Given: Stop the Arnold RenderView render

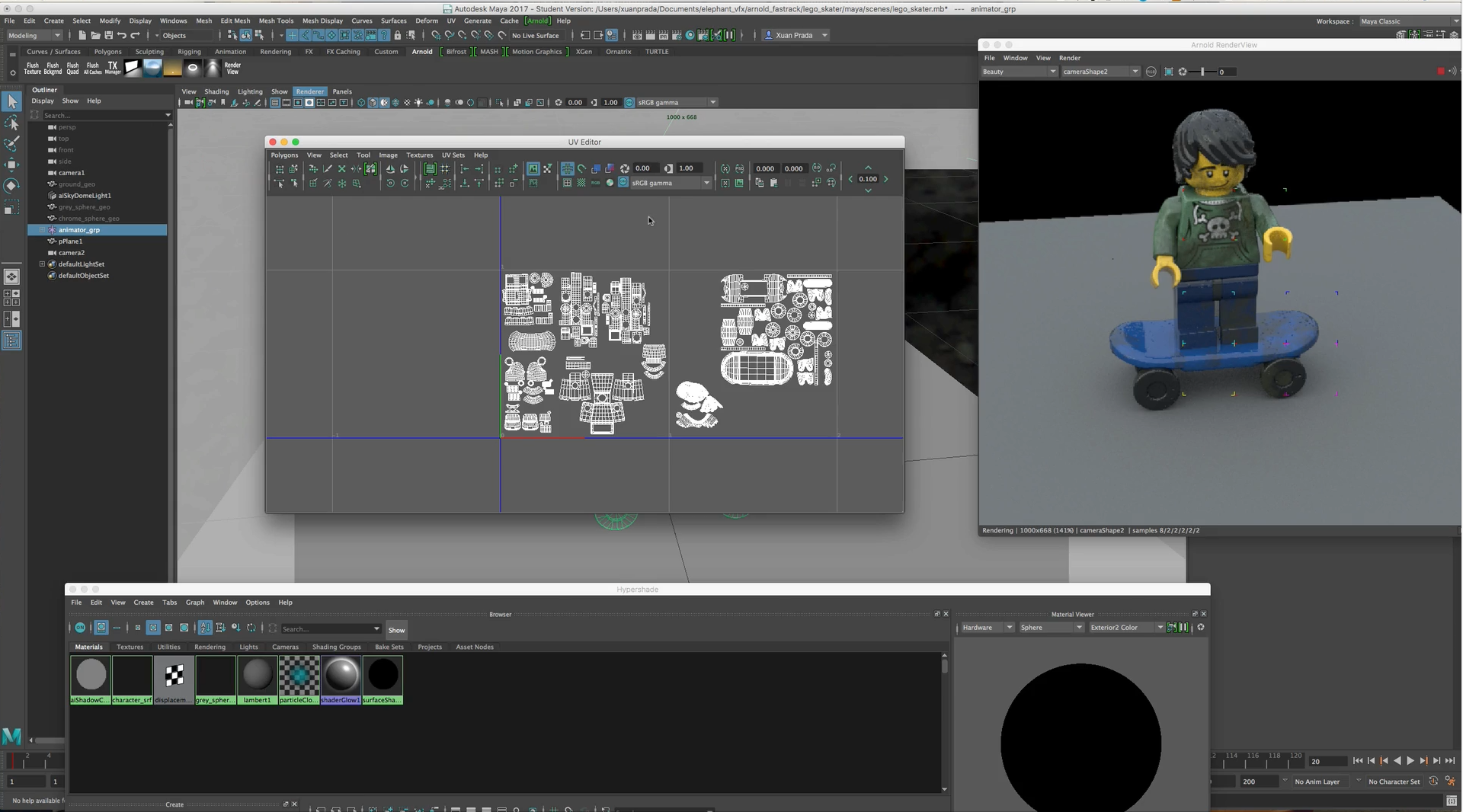Looking at the screenshot, I should [x=1440, y=72].
